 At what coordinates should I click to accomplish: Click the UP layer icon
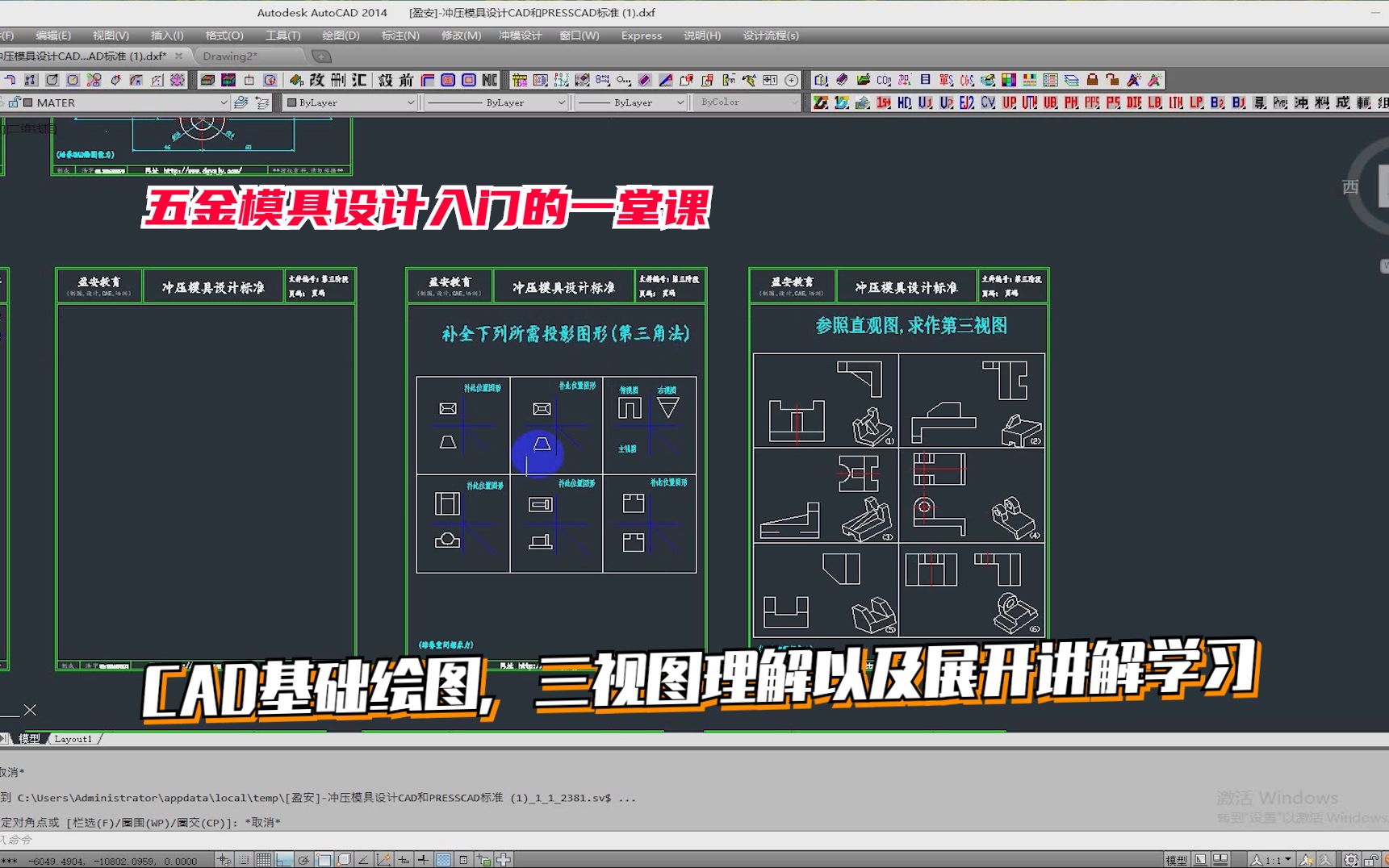tap(1010, 102)
